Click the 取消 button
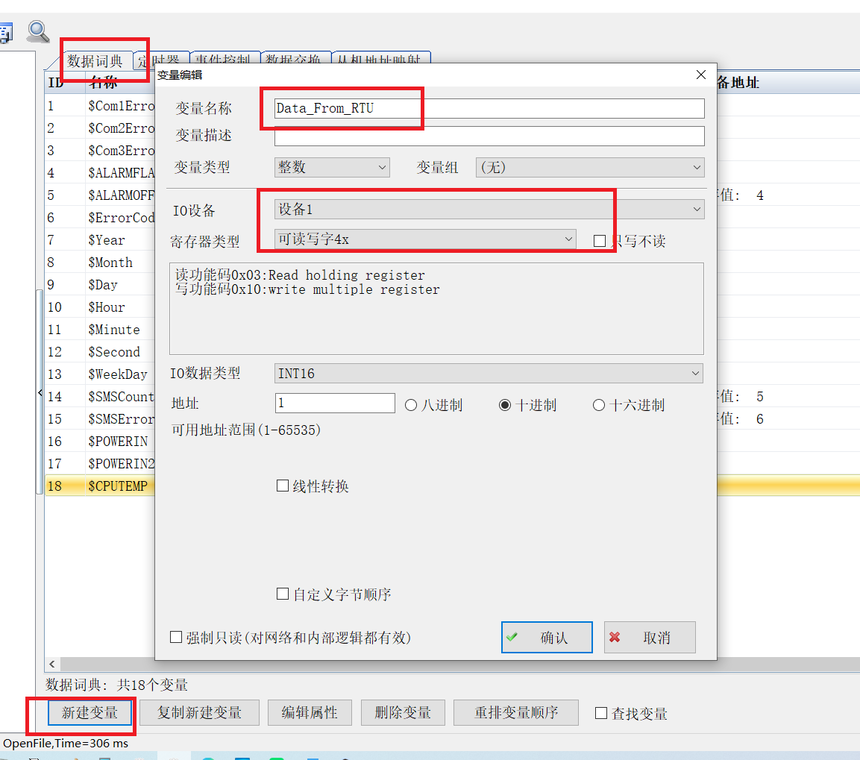 (x=650, y=637)
